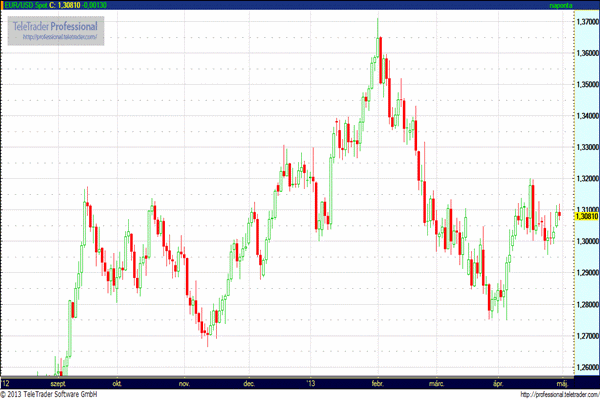
Task: Click the 1,26000 price axis label
Action: [587, 366]
